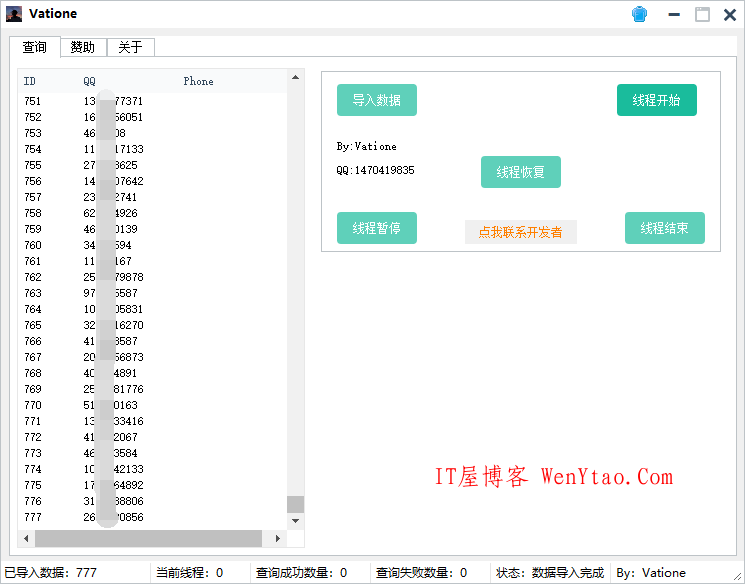
Task: Click the horizontal scroll-right arrow
Action: (278, 538)
